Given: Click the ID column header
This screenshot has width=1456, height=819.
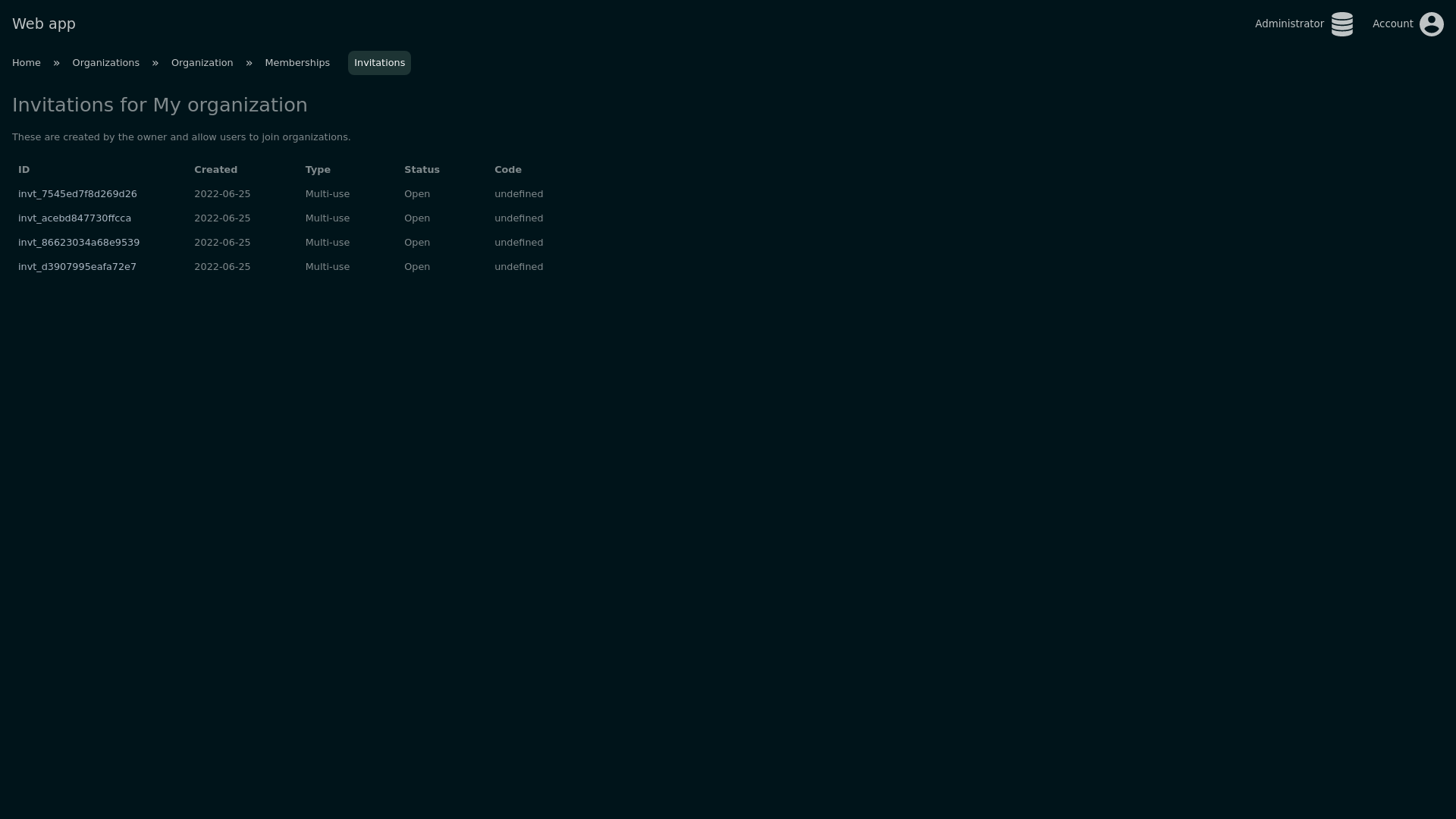Looking at the screenshot, I should click(24, 170).
